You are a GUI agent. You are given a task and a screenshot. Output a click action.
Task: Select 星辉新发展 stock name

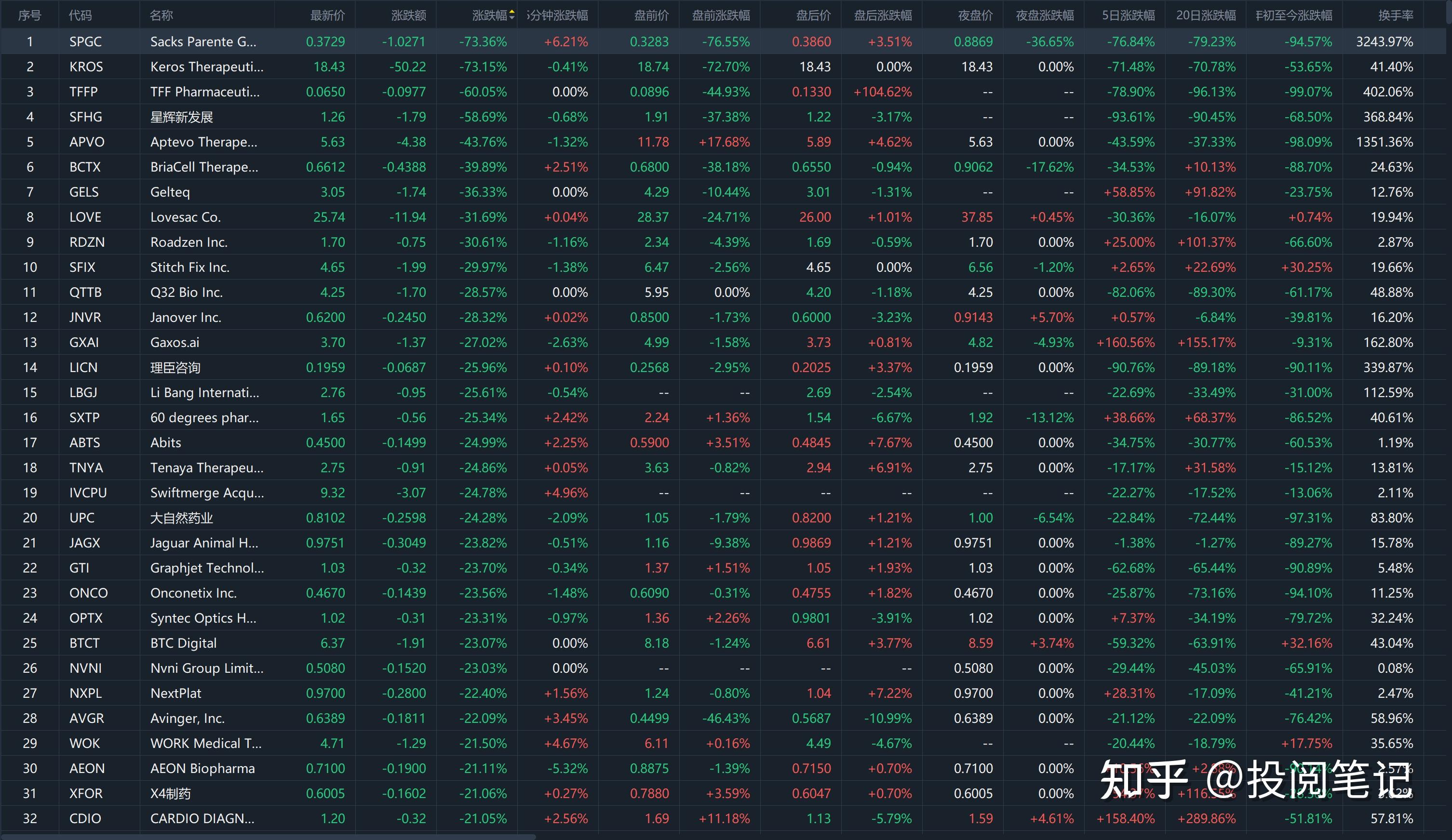click(x=181, y=117)
